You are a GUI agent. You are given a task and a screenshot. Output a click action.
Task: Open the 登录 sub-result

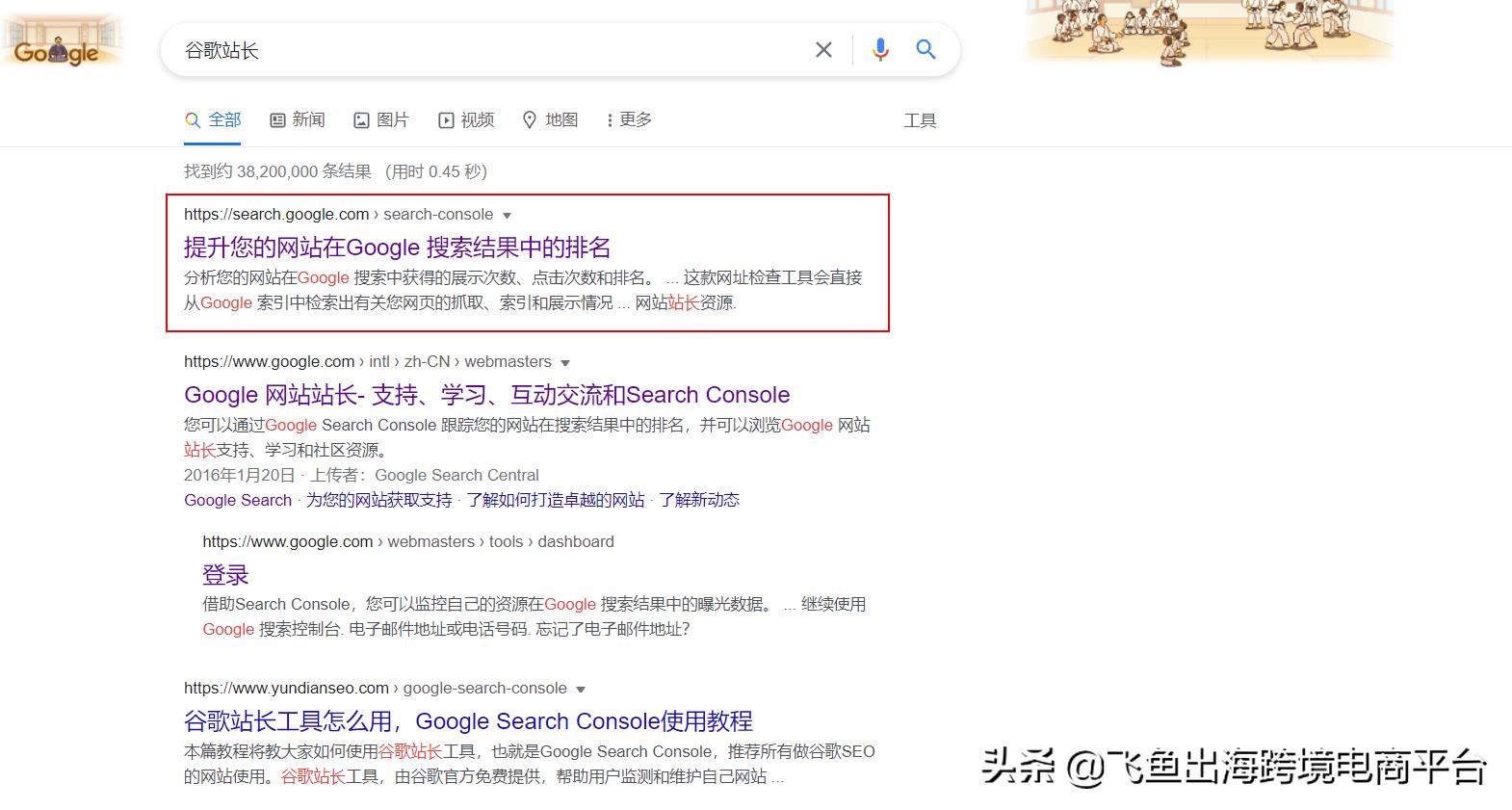pyautogui.click(x=225, y=575)
